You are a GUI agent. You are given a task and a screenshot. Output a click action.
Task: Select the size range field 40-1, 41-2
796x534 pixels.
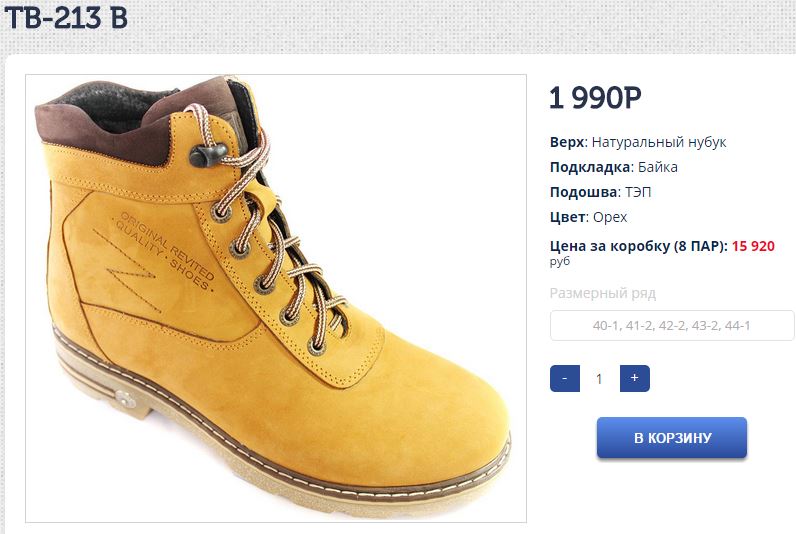click(672, 325)
